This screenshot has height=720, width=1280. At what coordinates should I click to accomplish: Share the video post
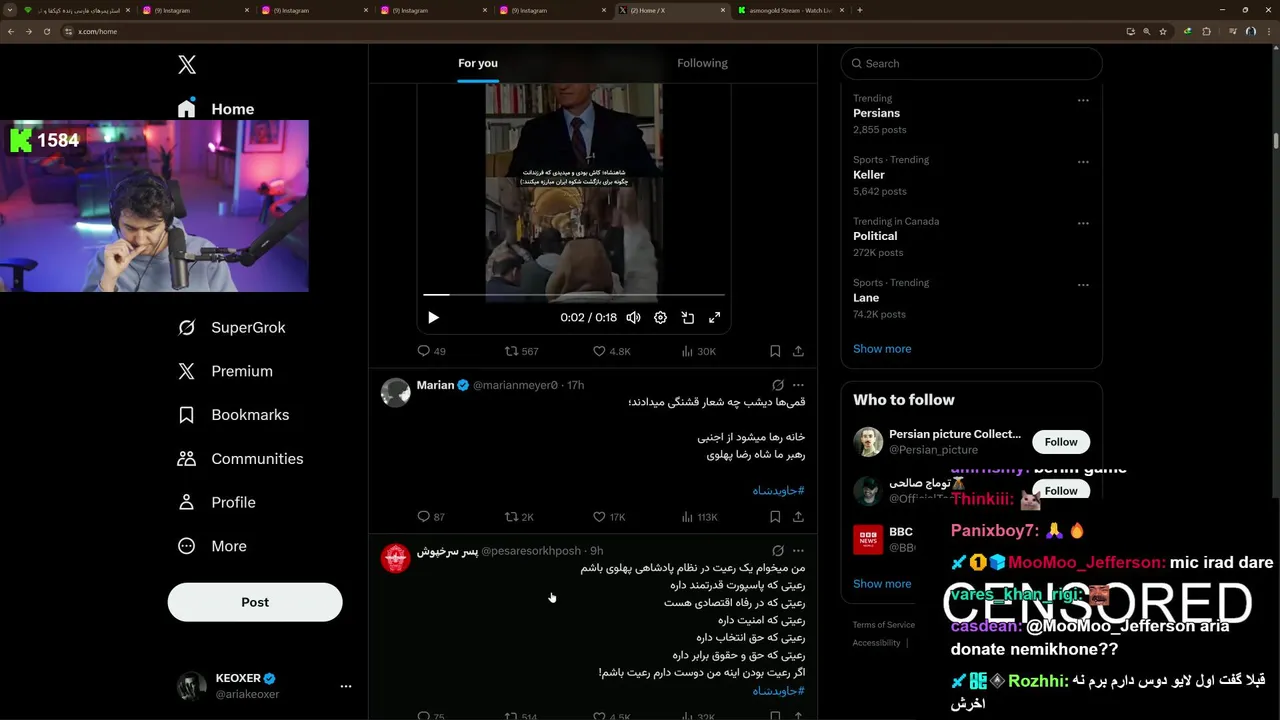(x=798, y=351)
